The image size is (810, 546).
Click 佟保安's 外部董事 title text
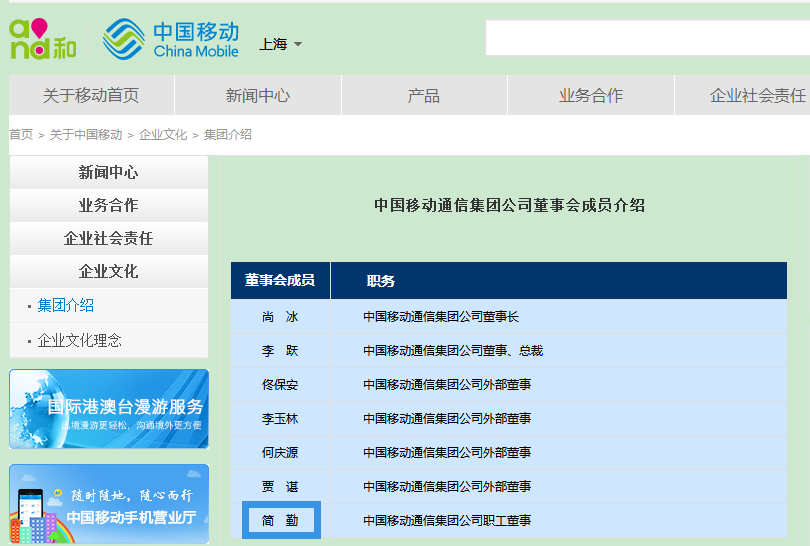[447, 385]
